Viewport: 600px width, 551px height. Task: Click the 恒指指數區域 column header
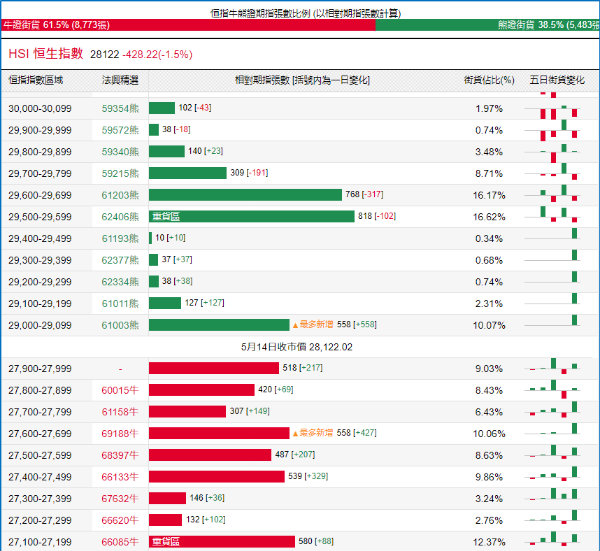click(x=36, y=80)
